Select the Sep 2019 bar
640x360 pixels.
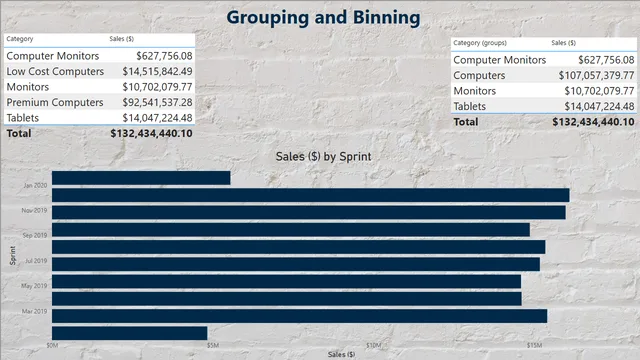pyautogui.click(x=291, y=230)
